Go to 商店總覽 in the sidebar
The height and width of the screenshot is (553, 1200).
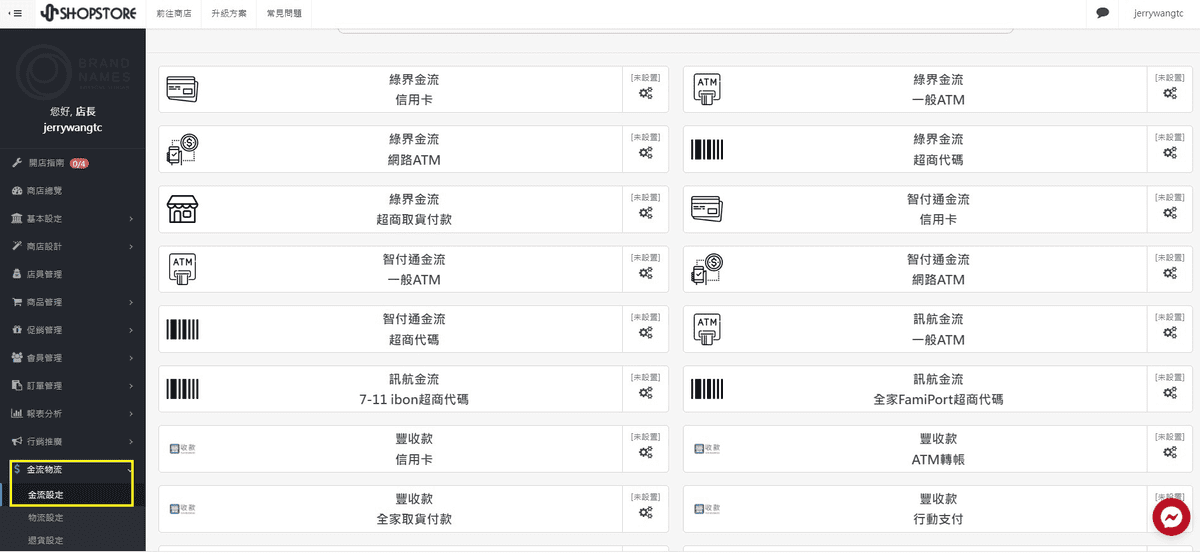72,190
